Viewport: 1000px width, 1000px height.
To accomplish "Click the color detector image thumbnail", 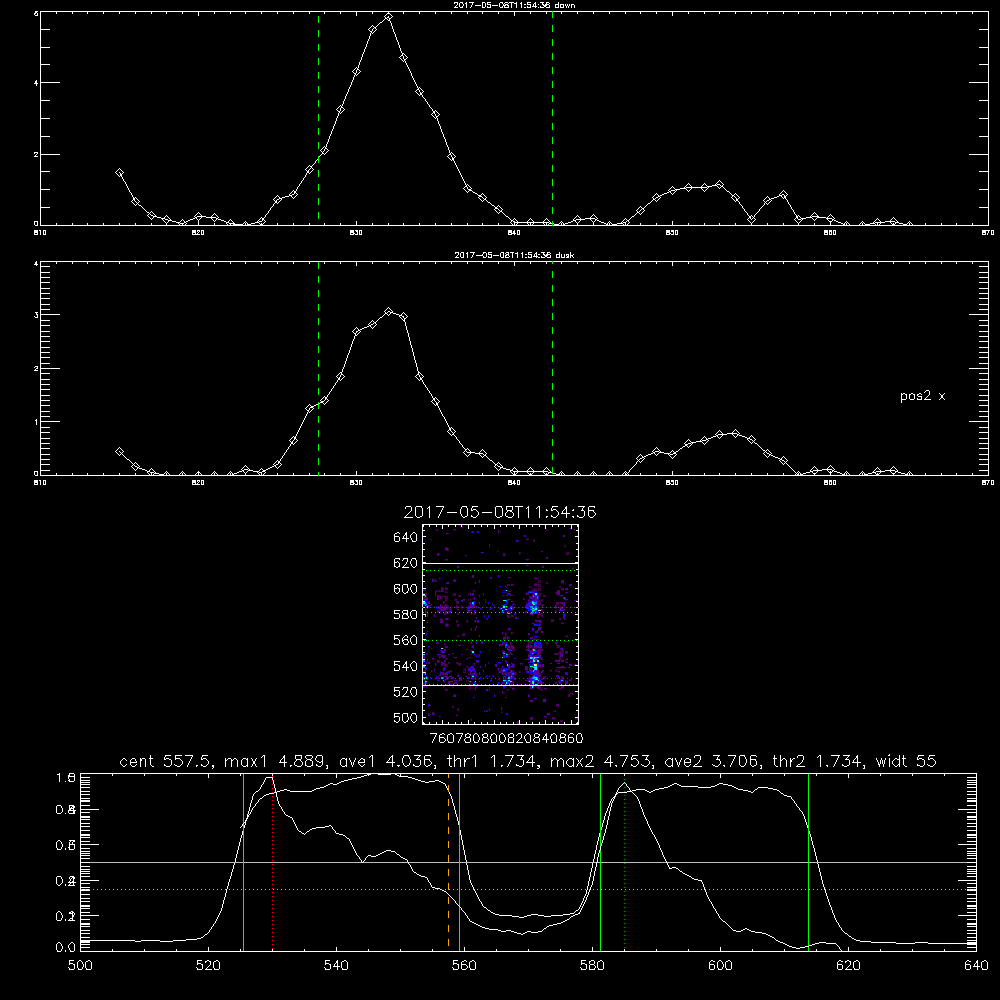I will point(500,624).
